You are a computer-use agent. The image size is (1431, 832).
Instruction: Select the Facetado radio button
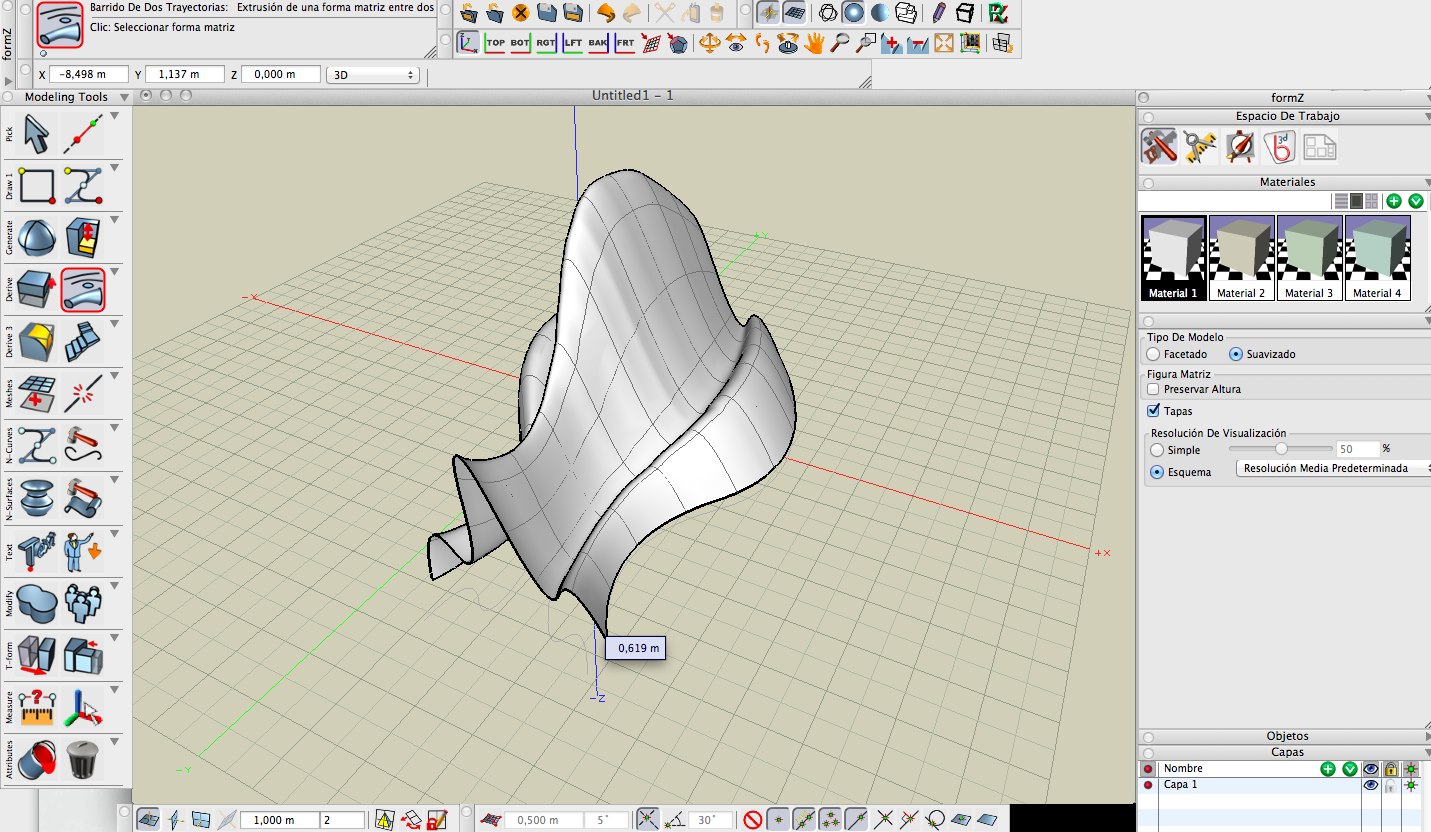1154,354
